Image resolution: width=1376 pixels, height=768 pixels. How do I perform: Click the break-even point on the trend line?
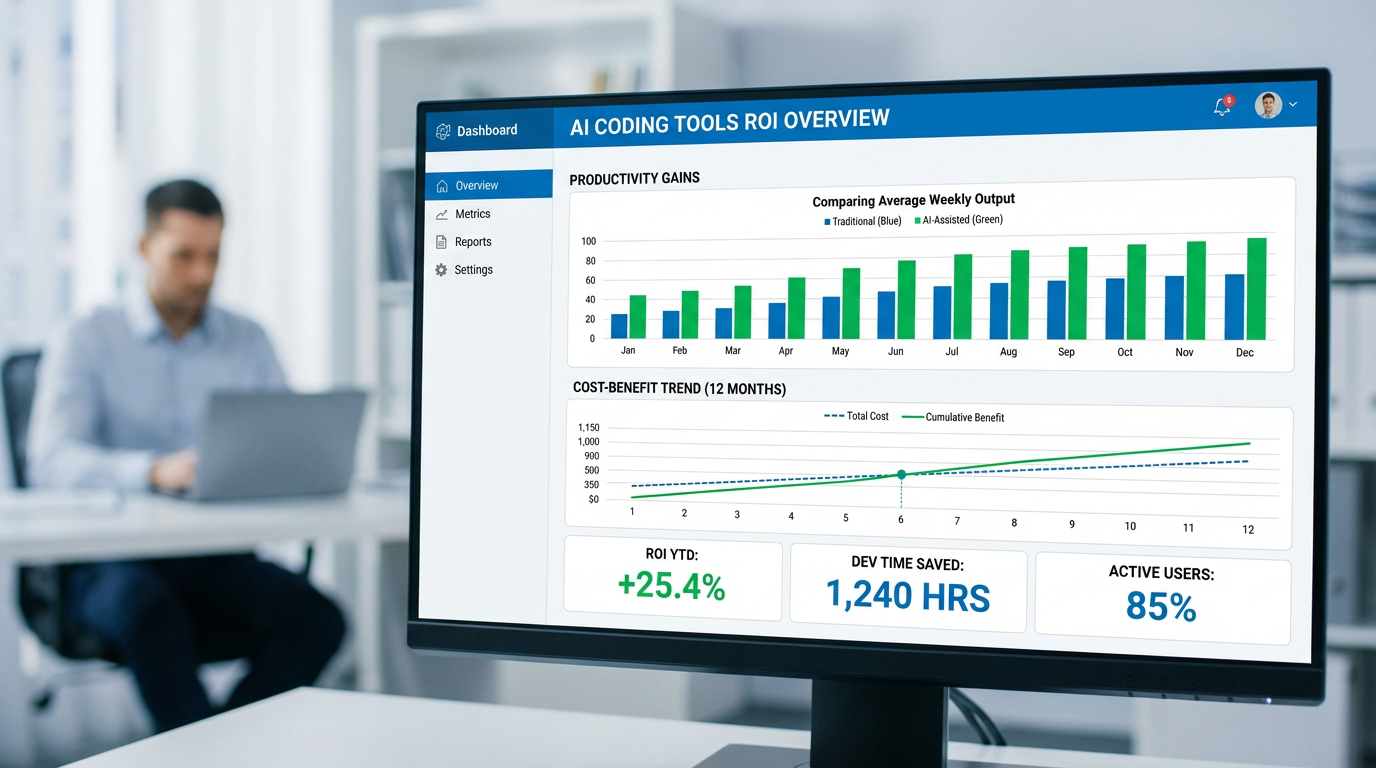[900, 474]
